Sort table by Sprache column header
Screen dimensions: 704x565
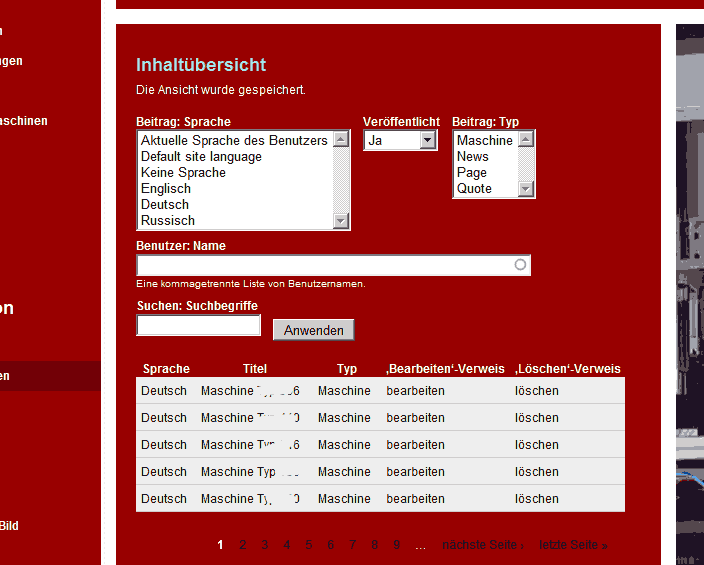tap(166, 369)
